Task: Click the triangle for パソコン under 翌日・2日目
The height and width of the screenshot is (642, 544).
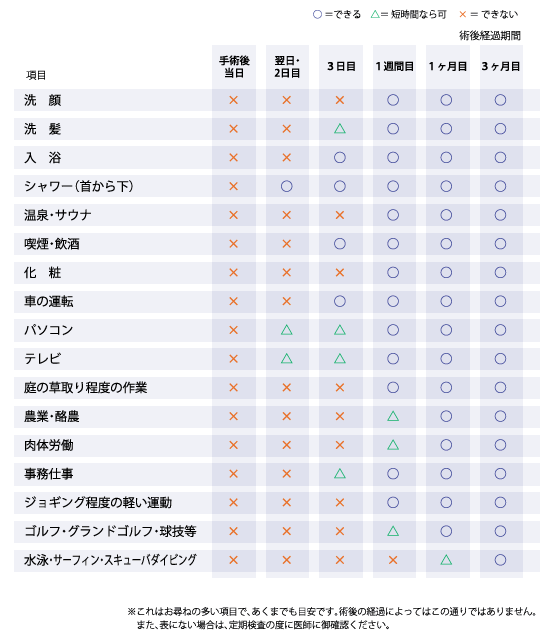Action: pyautogui.click(x=287, y=330)
